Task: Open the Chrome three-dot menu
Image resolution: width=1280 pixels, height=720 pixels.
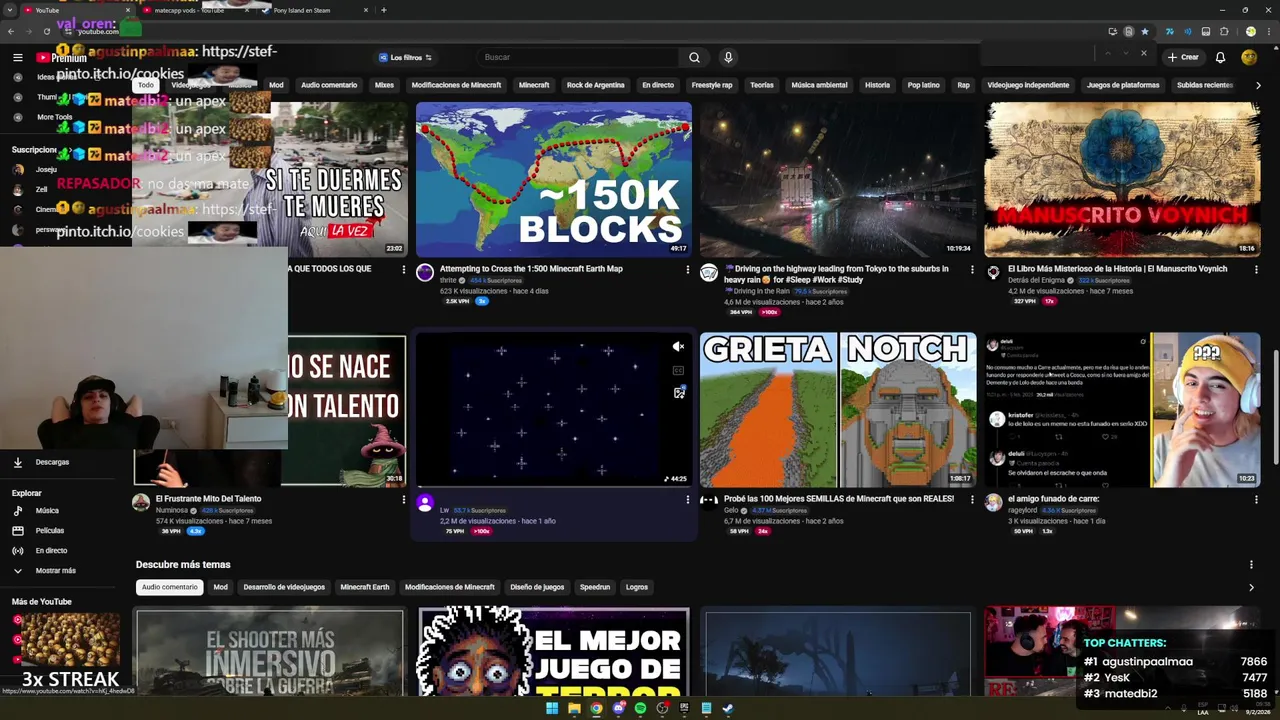Action: (1269, 31)
